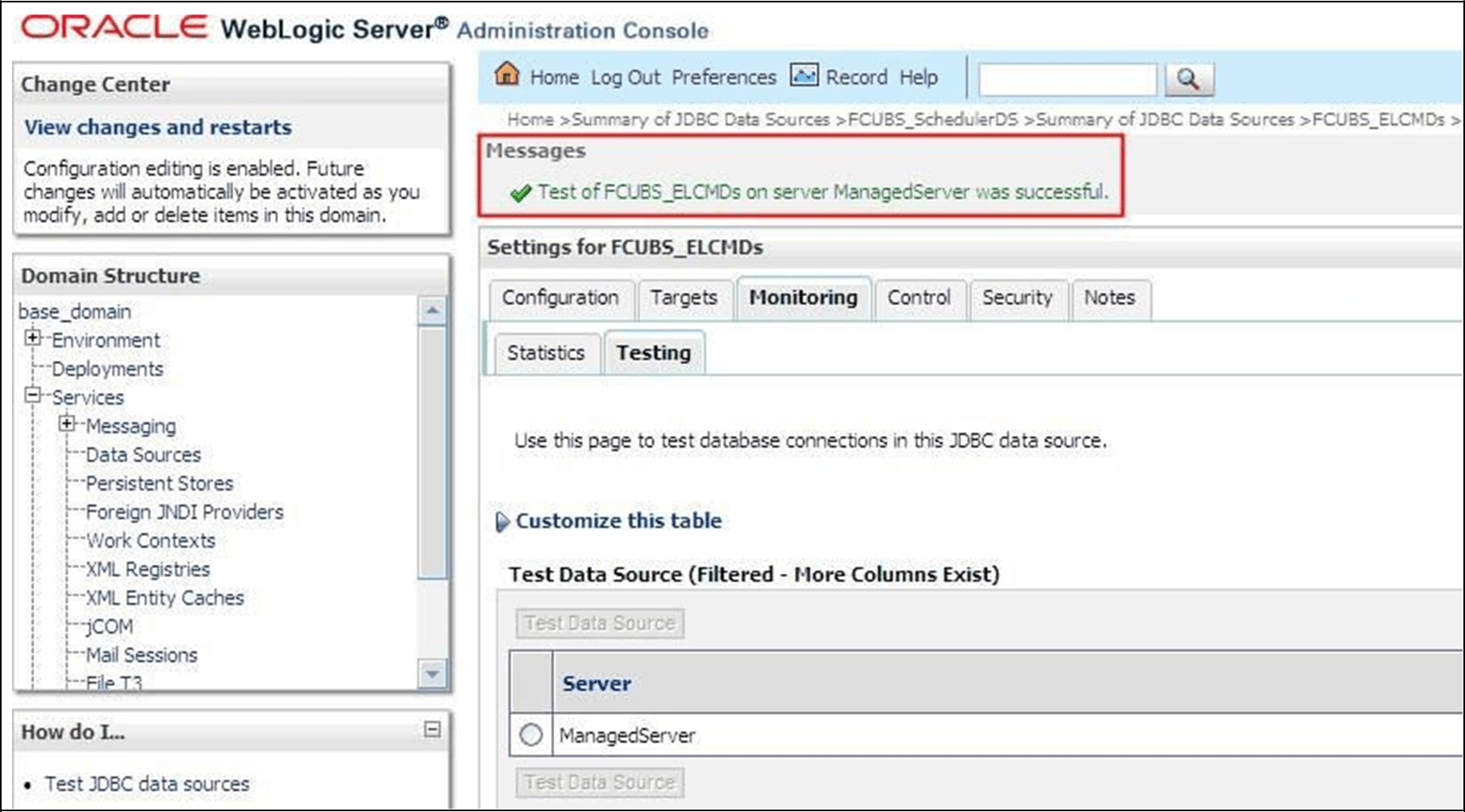Collapse the How do I panel
Image resolution: width=1465 pixels, height=812 pixels.
(x=433, y=730)
